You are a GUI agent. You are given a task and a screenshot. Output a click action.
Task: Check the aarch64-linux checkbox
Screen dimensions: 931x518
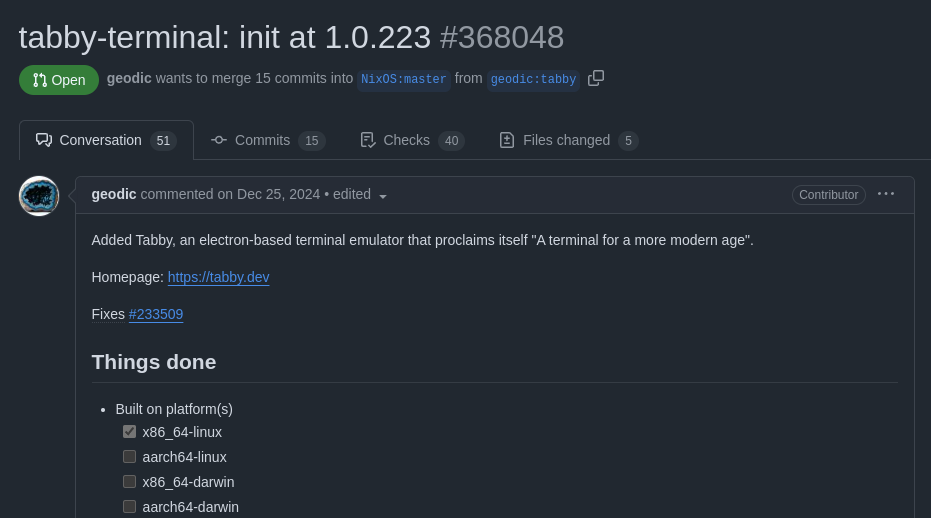tap(129, 457)
